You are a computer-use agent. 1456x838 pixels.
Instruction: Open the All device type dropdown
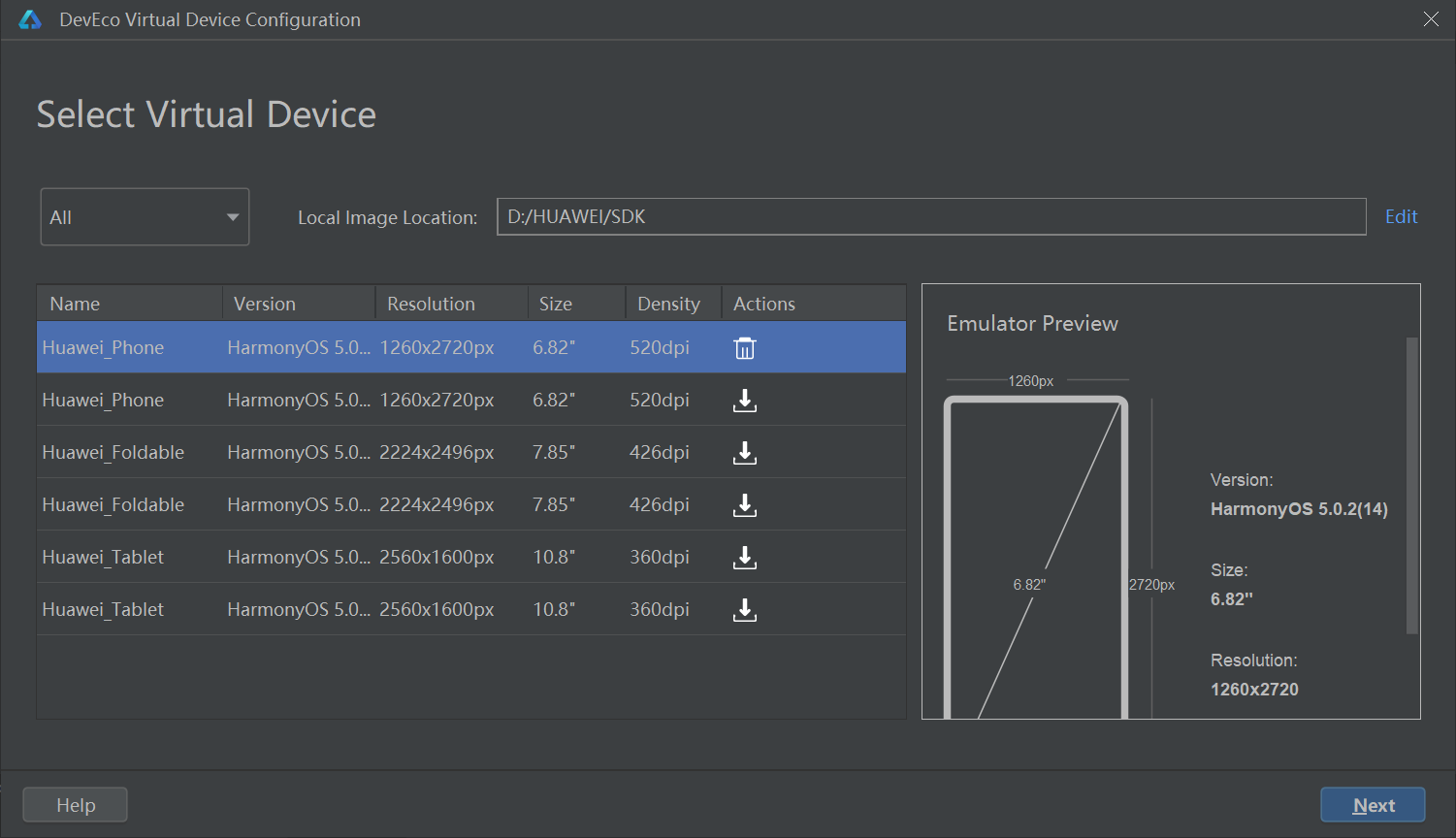click(x=145, y=217)
